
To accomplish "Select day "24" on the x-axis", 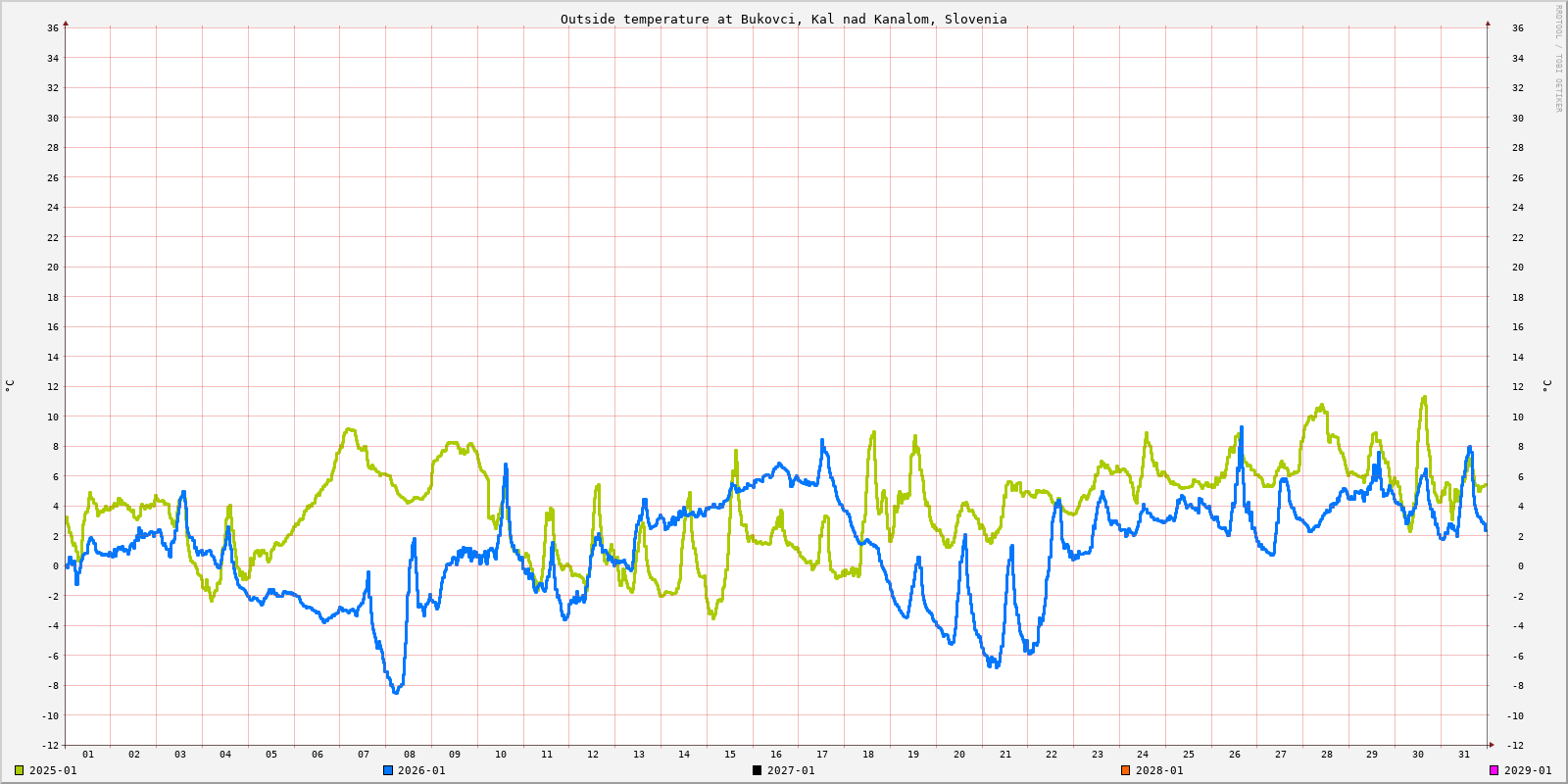I will [x=1143, y=755].
